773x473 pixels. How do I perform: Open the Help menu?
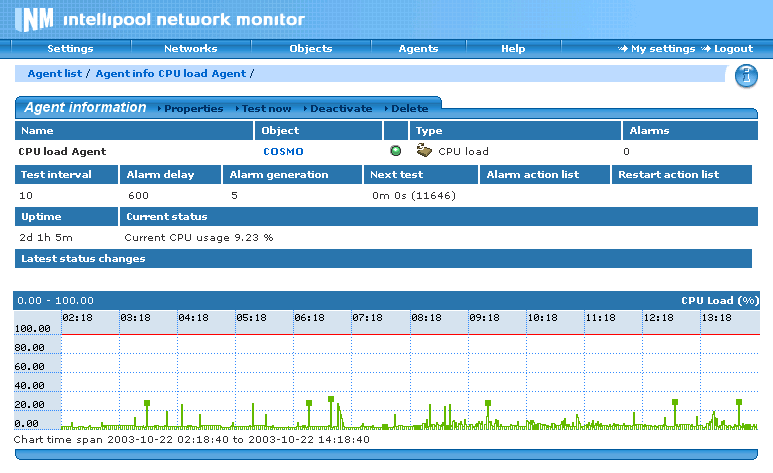513,48
